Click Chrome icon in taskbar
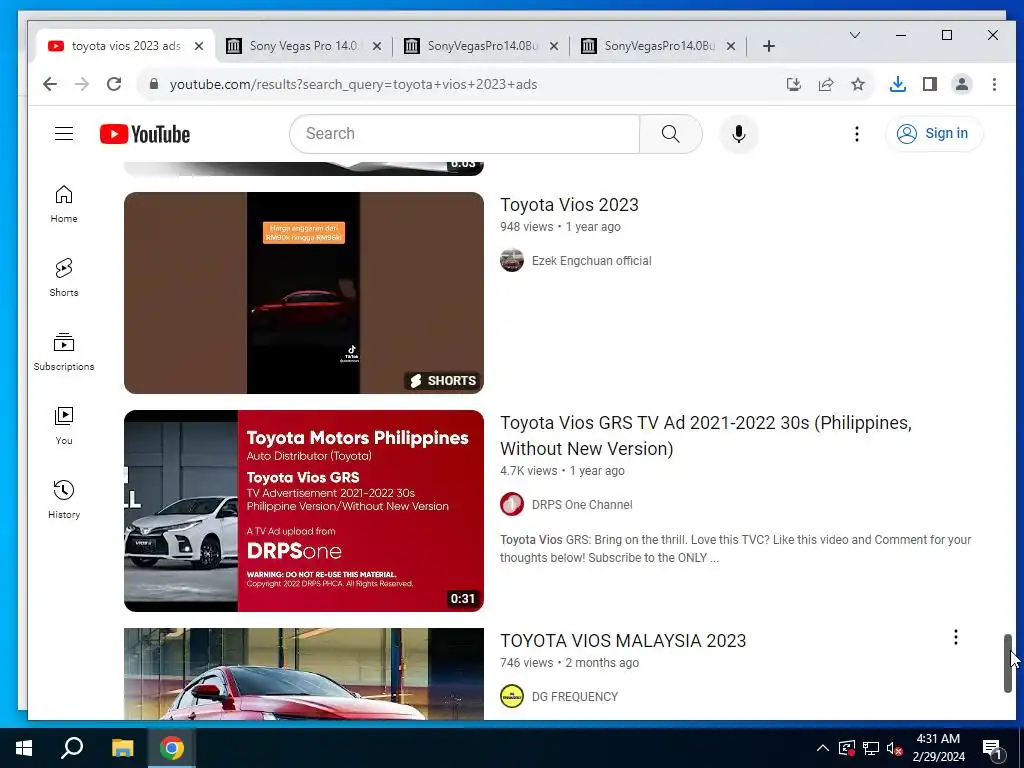This screenshot has height=768, width=1024. 172,748
